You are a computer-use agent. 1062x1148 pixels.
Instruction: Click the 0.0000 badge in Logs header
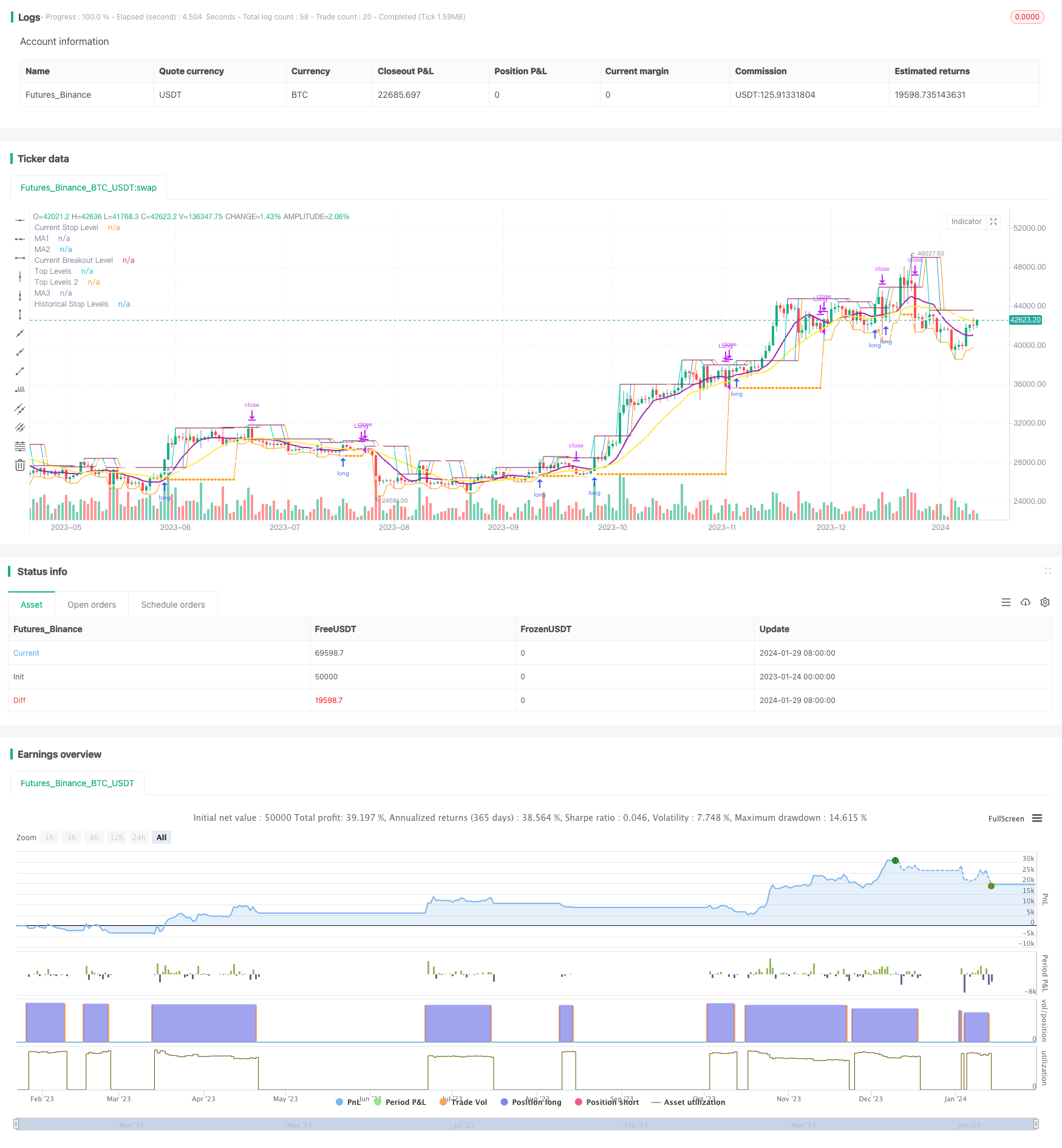coord(1027,17)
